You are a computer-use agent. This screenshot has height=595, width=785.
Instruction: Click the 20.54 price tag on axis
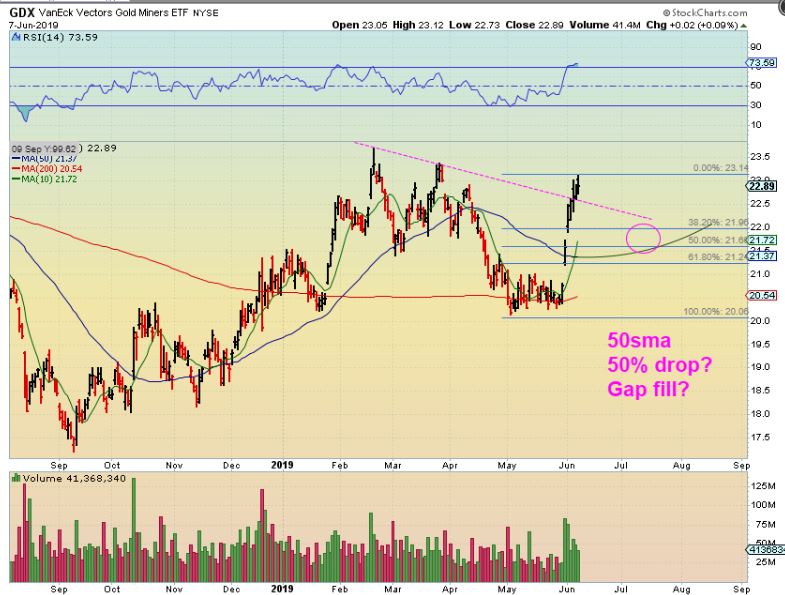(x=762, y=295)
